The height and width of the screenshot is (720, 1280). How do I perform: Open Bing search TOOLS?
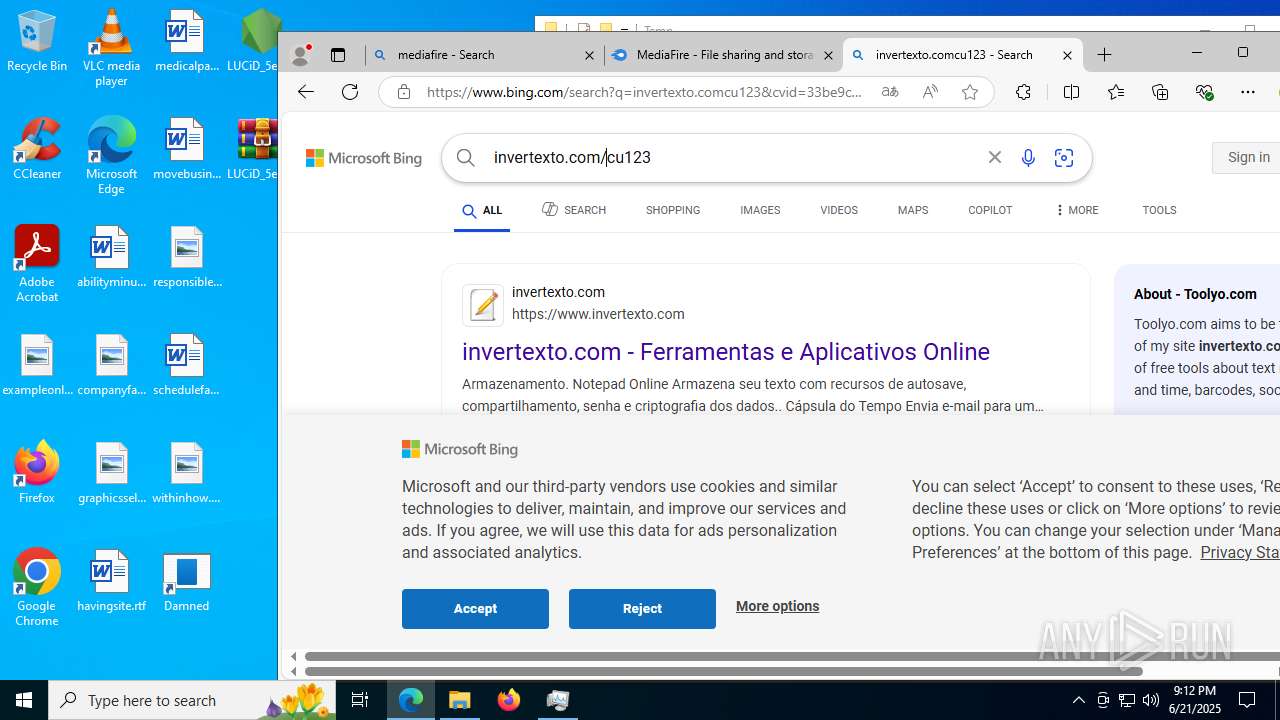(1159, 210)
